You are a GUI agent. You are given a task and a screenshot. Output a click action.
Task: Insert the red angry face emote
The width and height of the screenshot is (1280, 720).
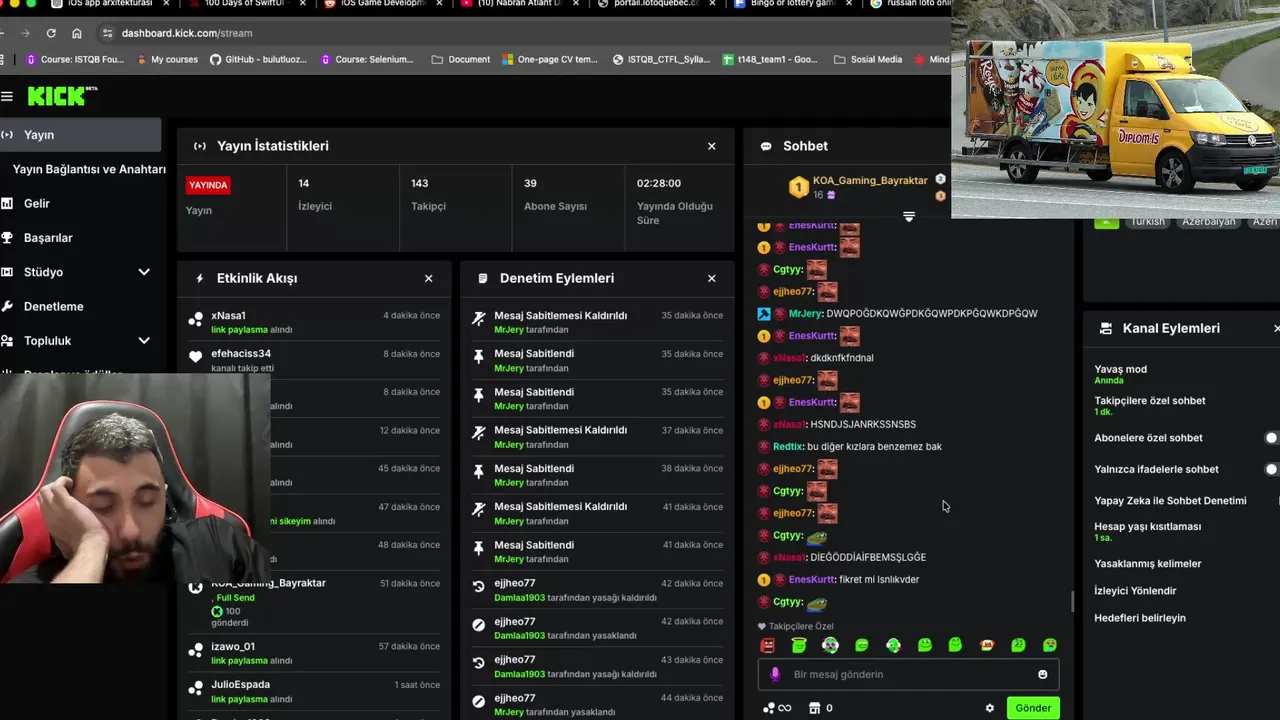(768, 645)
